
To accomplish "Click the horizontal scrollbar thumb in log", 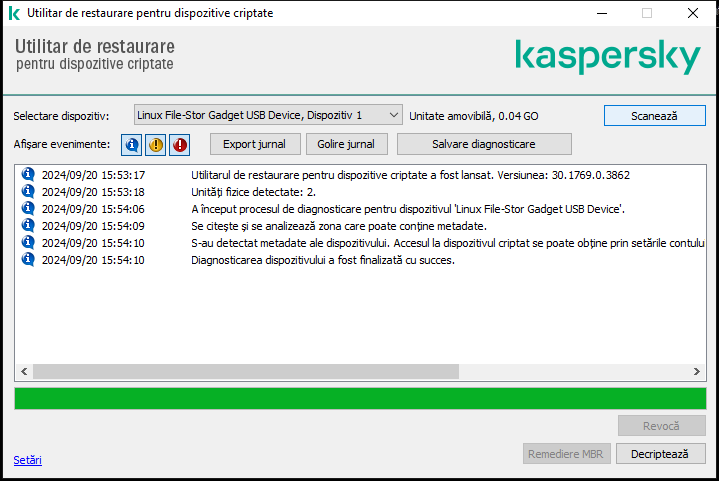I will coord(246,371).
